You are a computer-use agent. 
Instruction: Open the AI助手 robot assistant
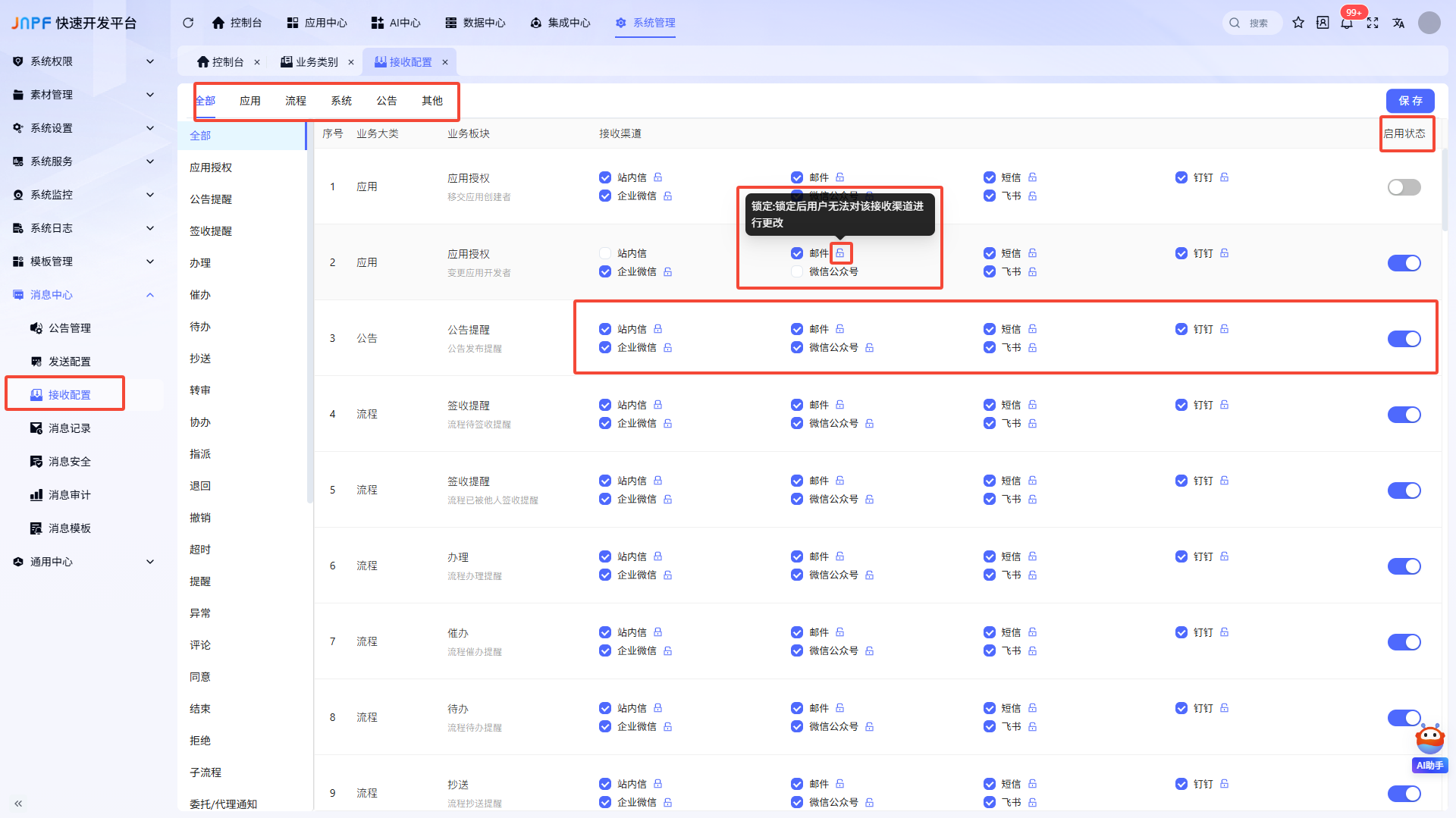click(1430, 747)
